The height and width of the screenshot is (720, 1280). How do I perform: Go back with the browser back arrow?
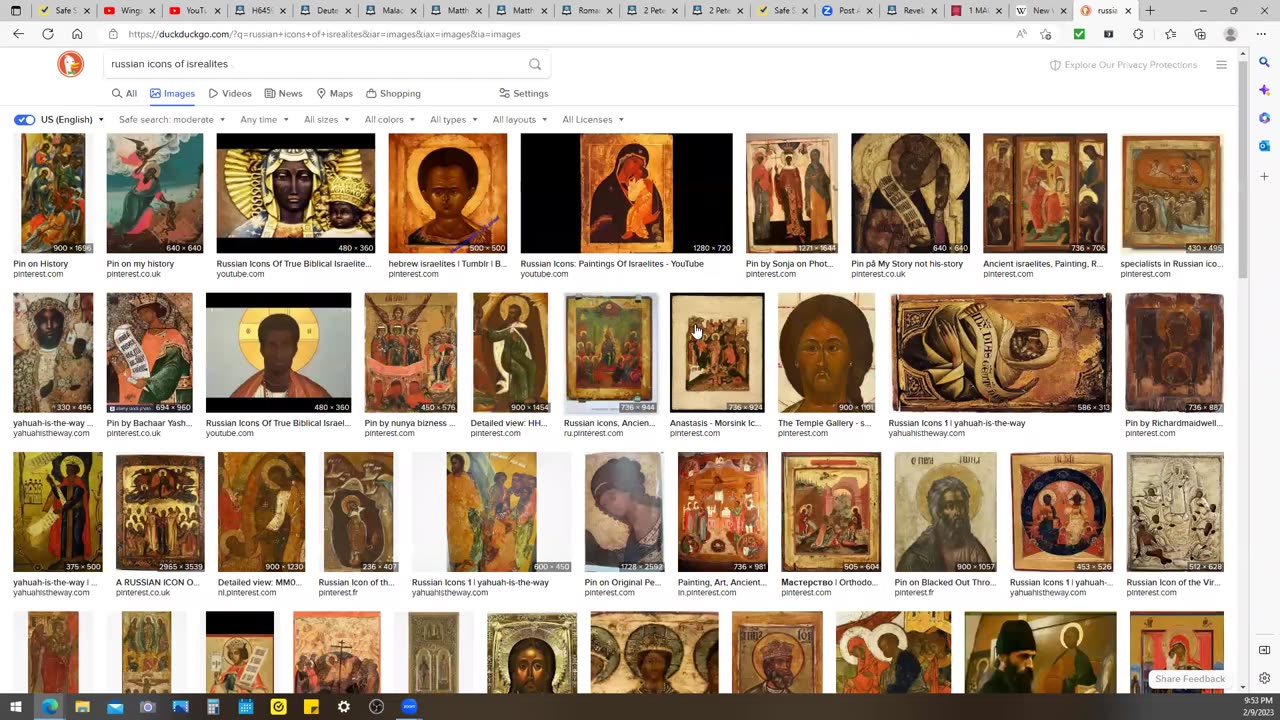[18, 34]
